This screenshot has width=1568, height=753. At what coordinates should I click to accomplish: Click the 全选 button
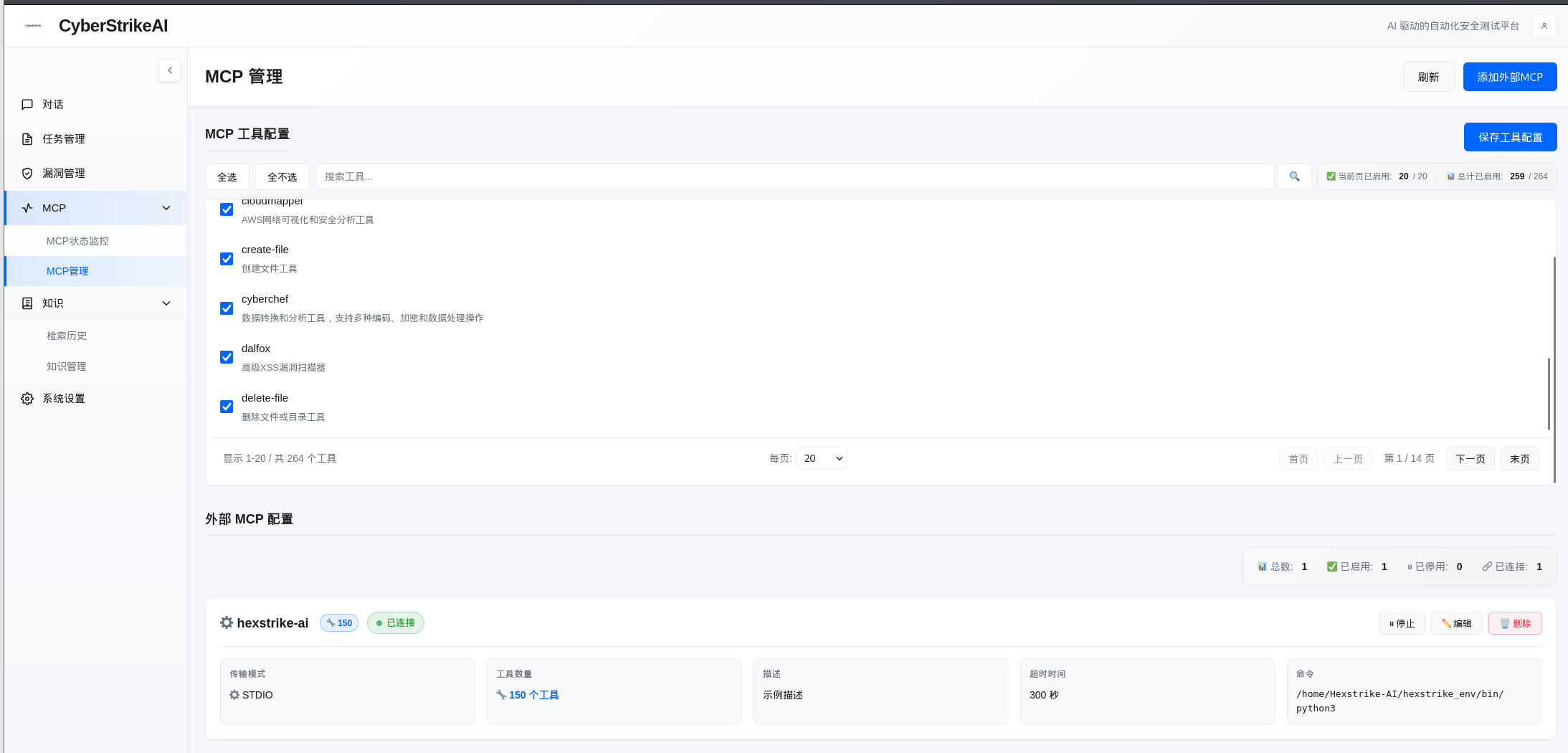[227, 176]
